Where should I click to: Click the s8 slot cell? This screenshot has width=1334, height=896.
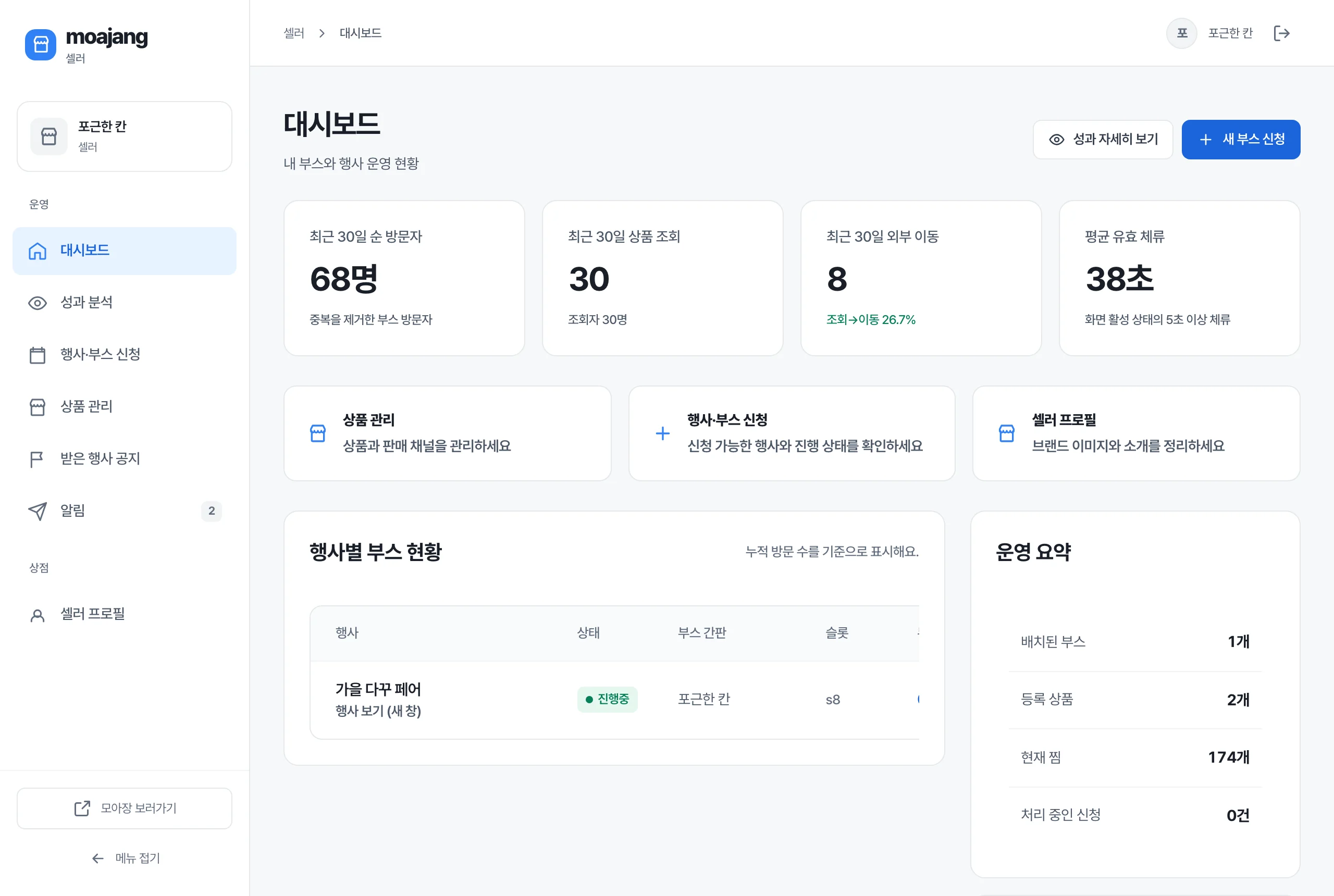(833, 700)
